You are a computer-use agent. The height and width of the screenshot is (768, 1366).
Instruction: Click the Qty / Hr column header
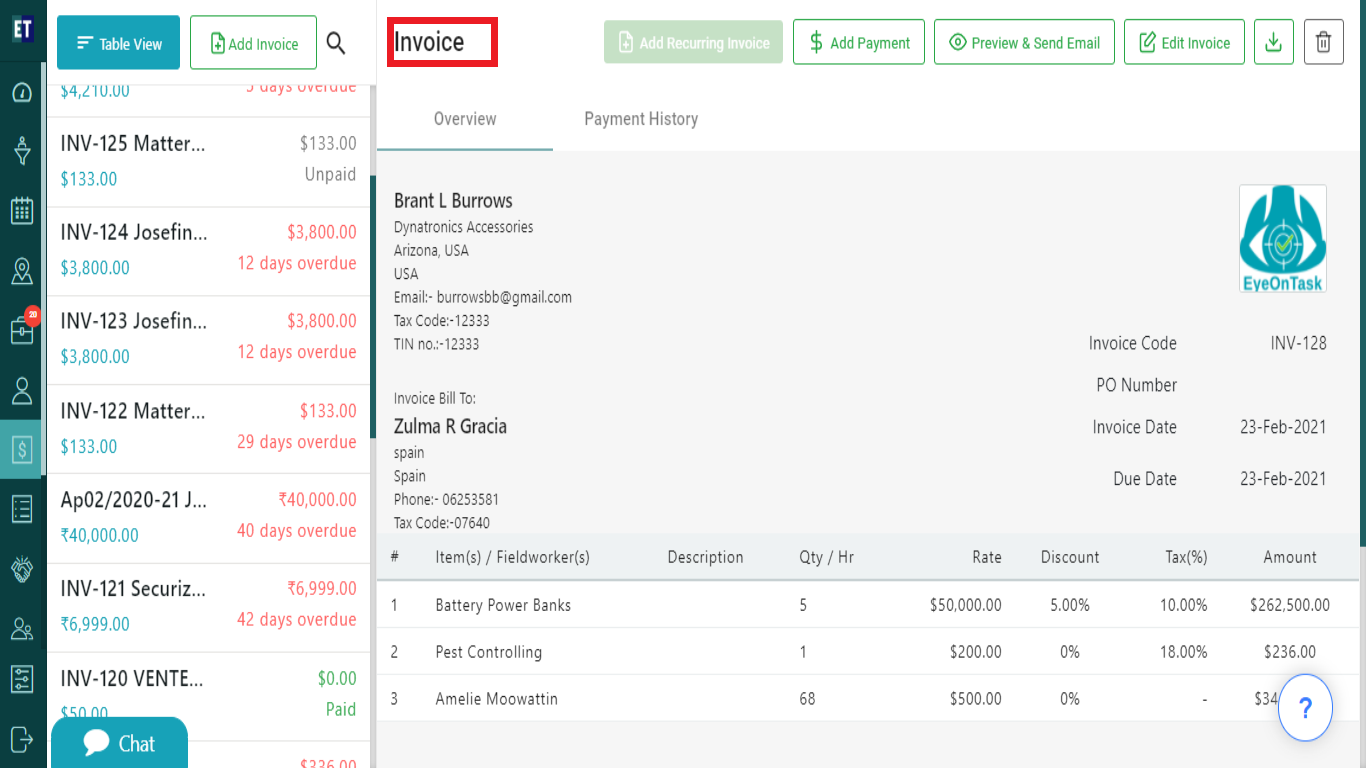point(826,557)
